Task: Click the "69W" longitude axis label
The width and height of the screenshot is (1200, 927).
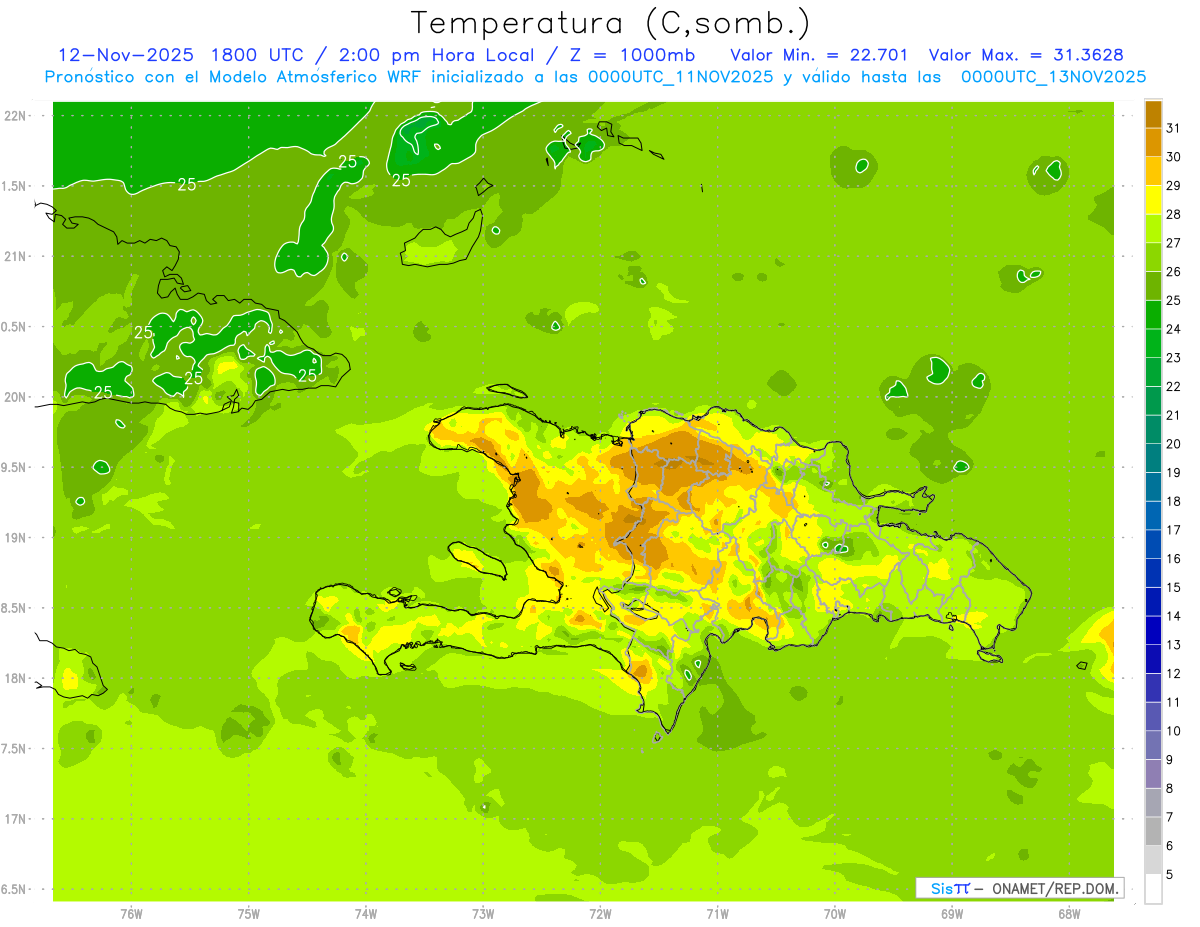Action: [952, 913]
